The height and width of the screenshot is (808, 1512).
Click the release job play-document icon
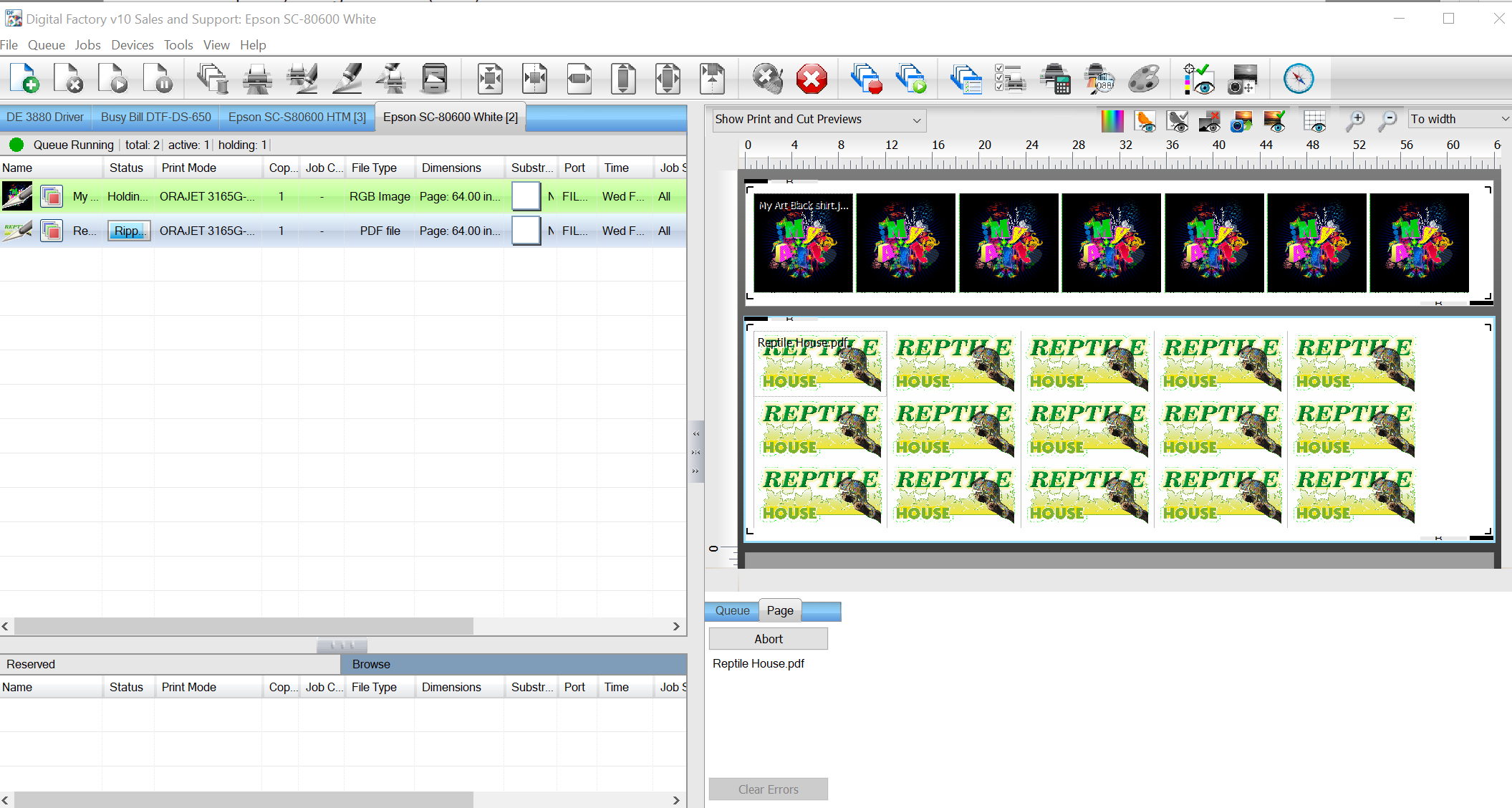(x=114, y=78)
